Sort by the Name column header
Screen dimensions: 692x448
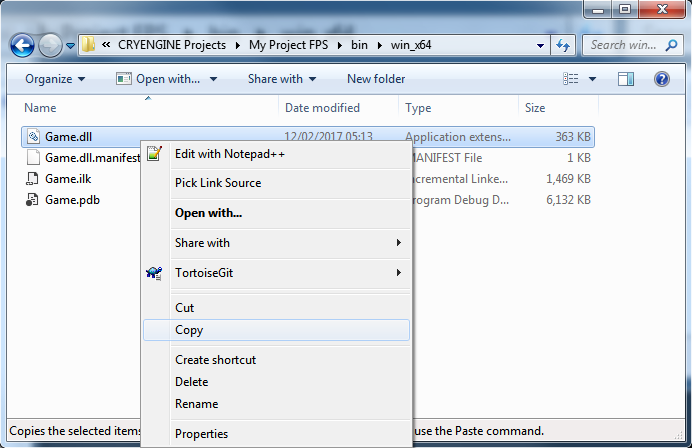tap(40, 108)
